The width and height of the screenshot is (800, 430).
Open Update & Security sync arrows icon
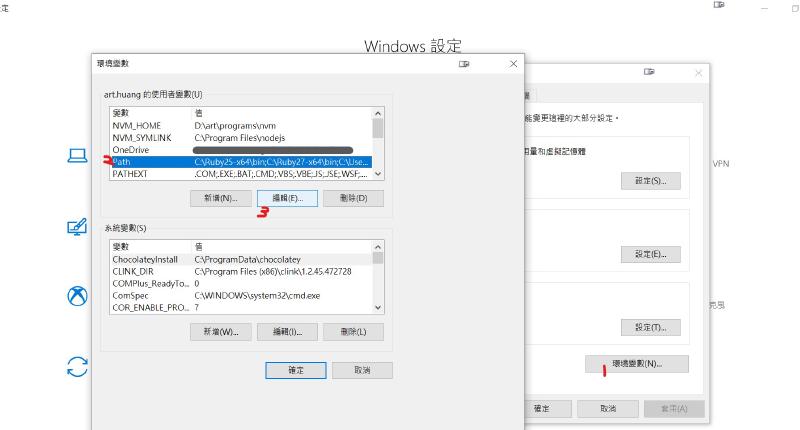(x=77, y=367)
